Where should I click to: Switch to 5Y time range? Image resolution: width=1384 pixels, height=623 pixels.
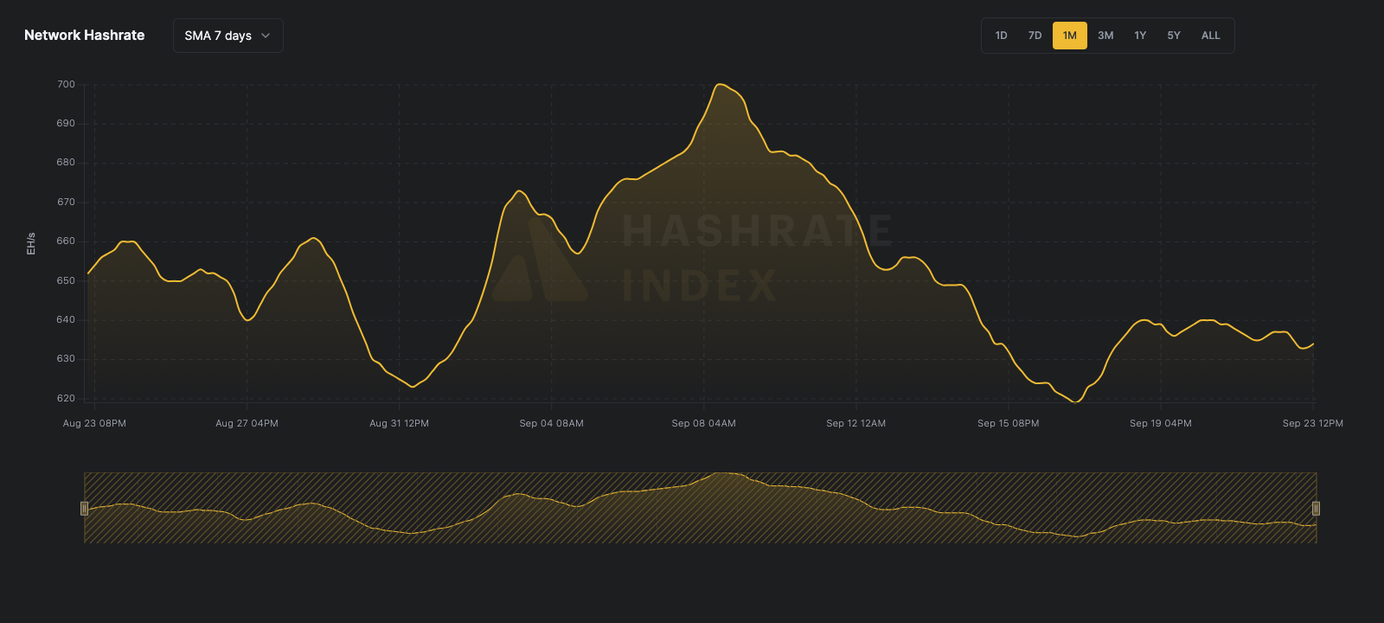[x=1174, y=35]
